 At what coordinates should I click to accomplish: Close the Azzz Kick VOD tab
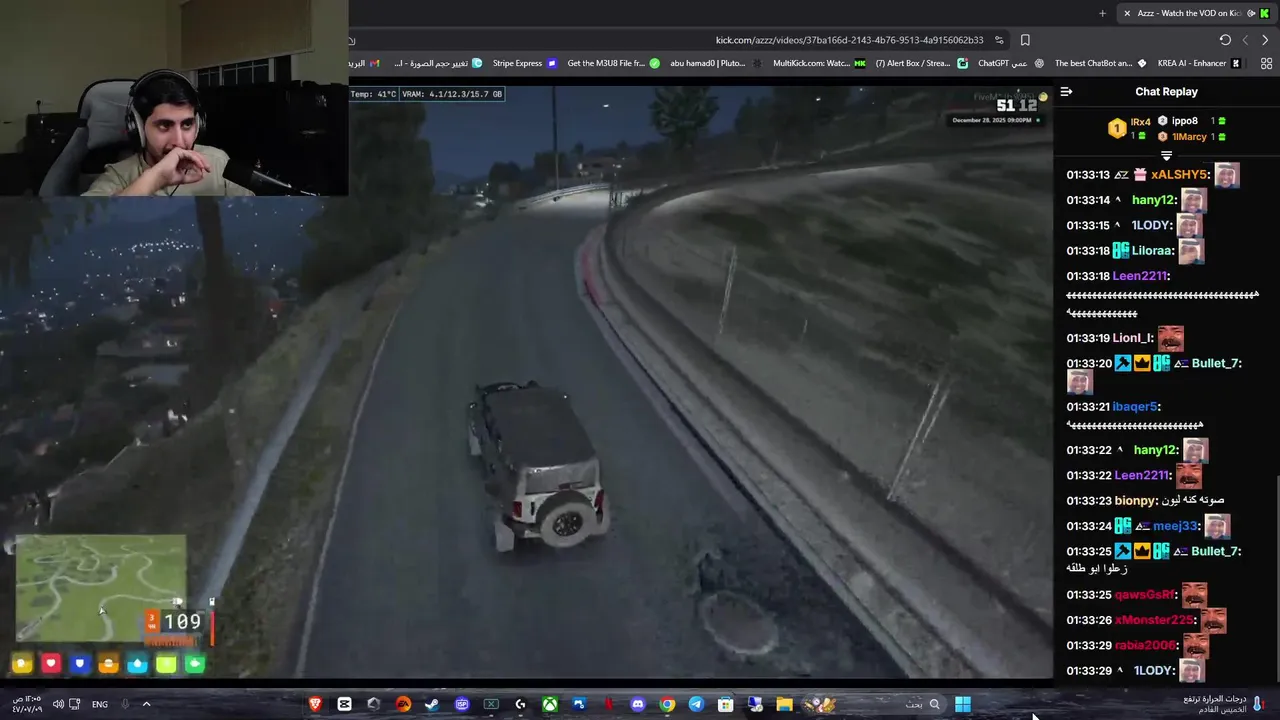[x=1127, y=13]
